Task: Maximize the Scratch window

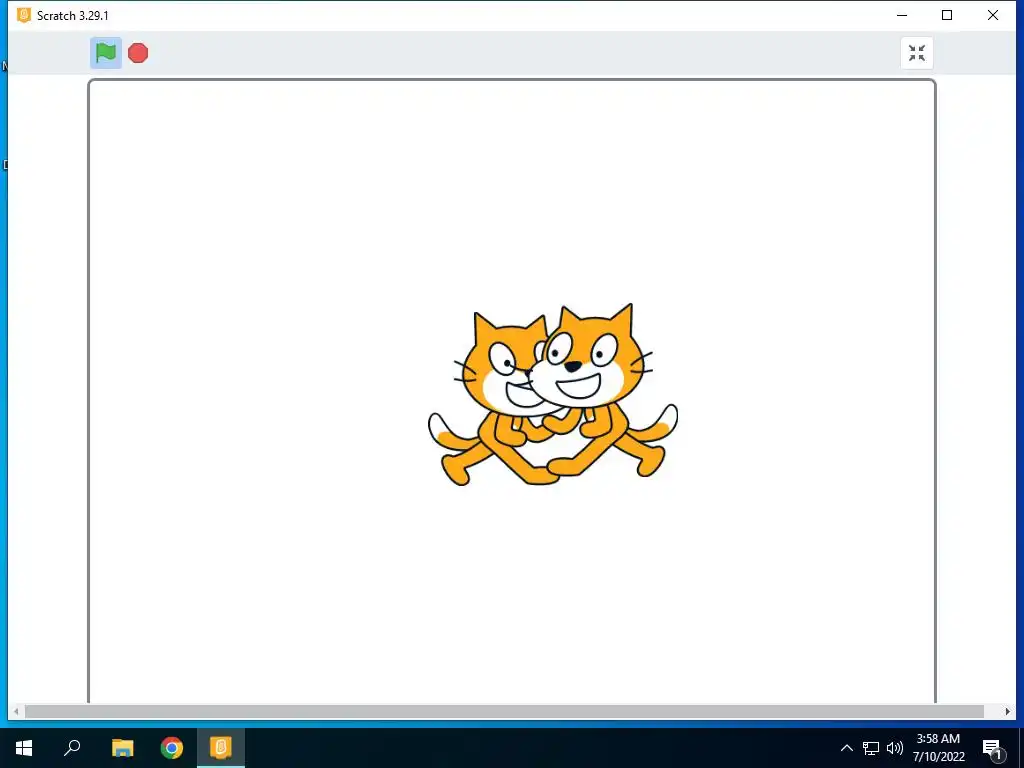Action: click(x=947, y=15)
